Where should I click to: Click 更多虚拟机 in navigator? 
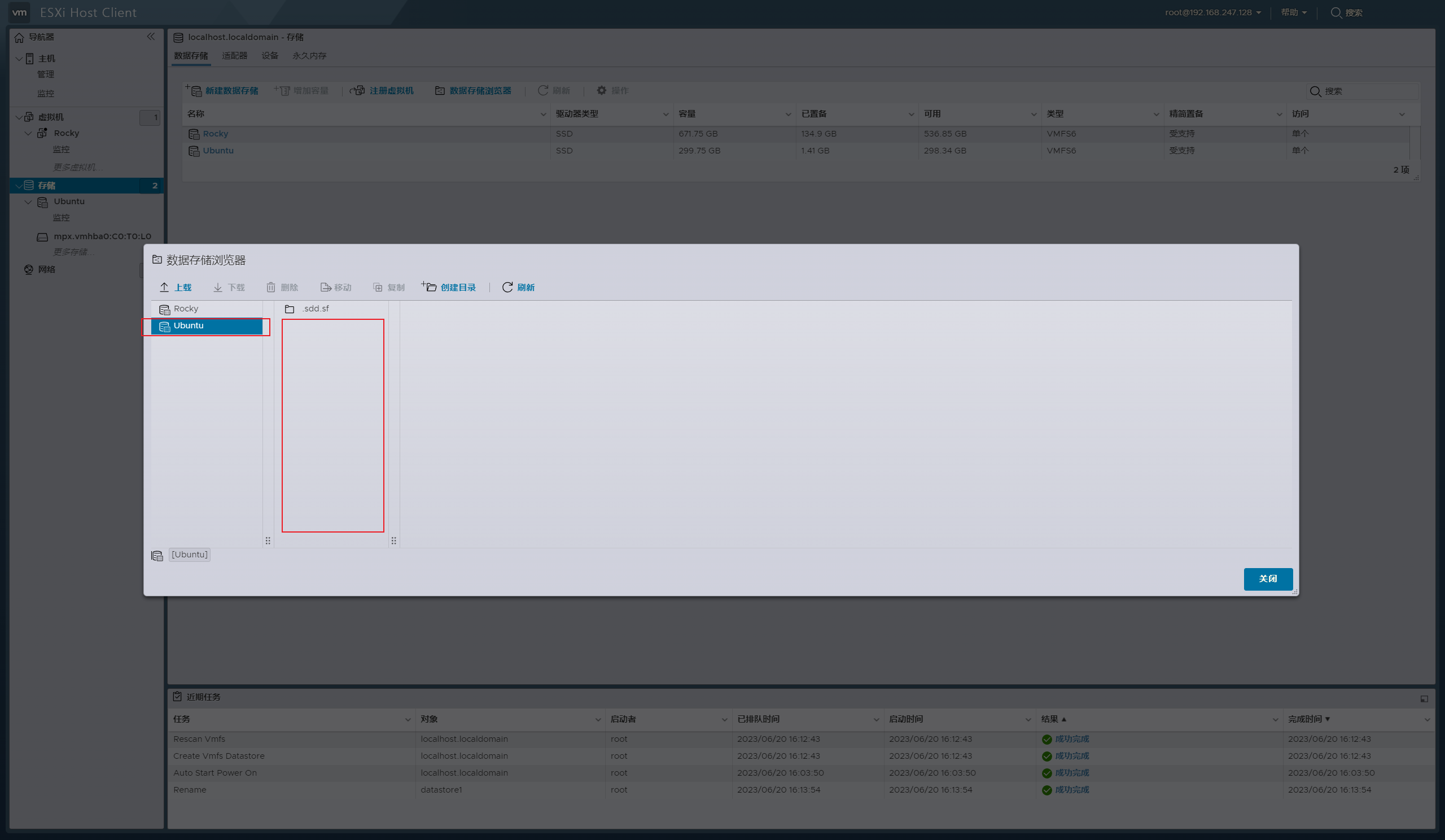point(78,168)
